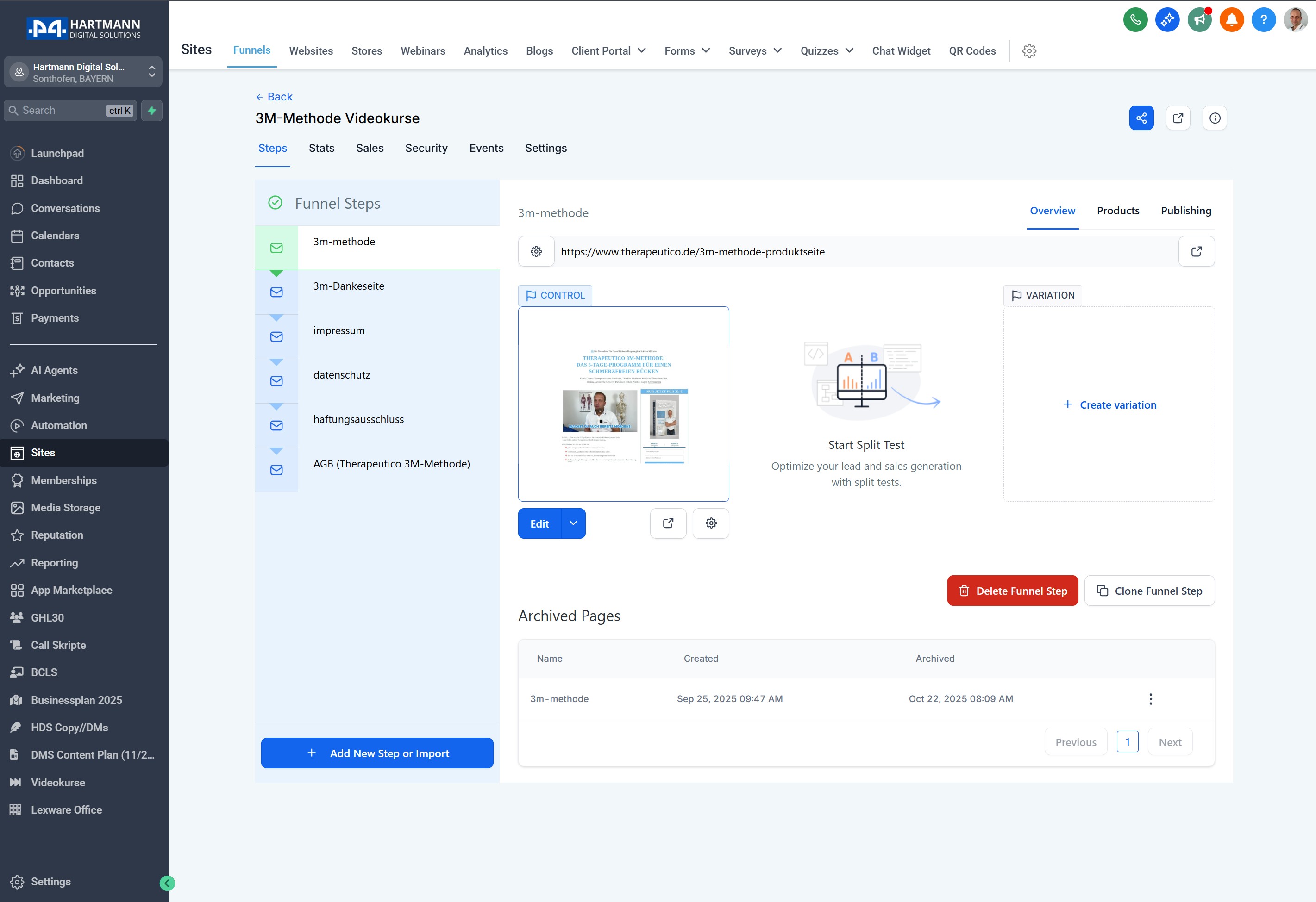Expand the Client Portal dropdown

point(608,51)
